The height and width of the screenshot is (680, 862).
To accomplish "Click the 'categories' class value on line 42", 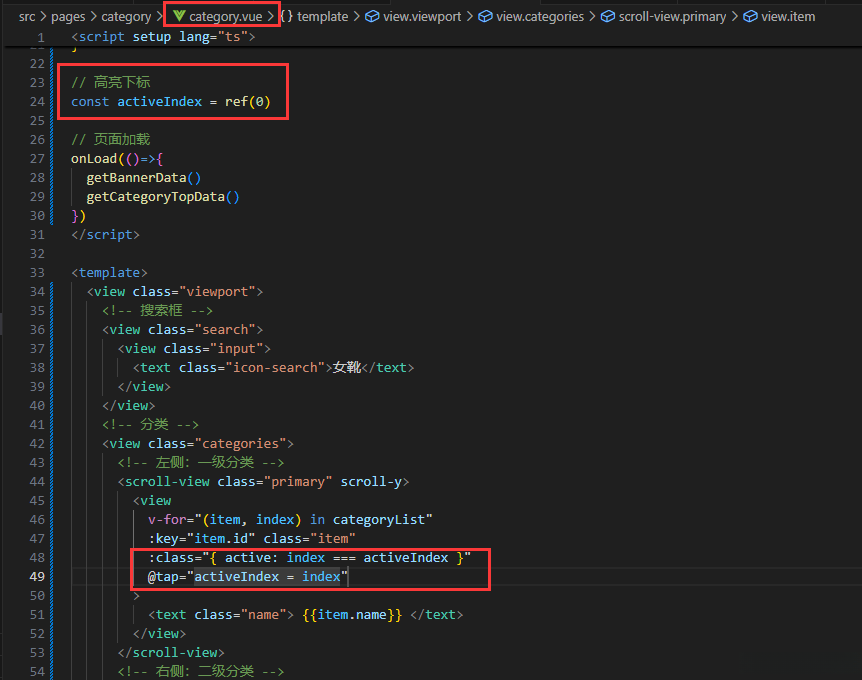I will point(240,444).
